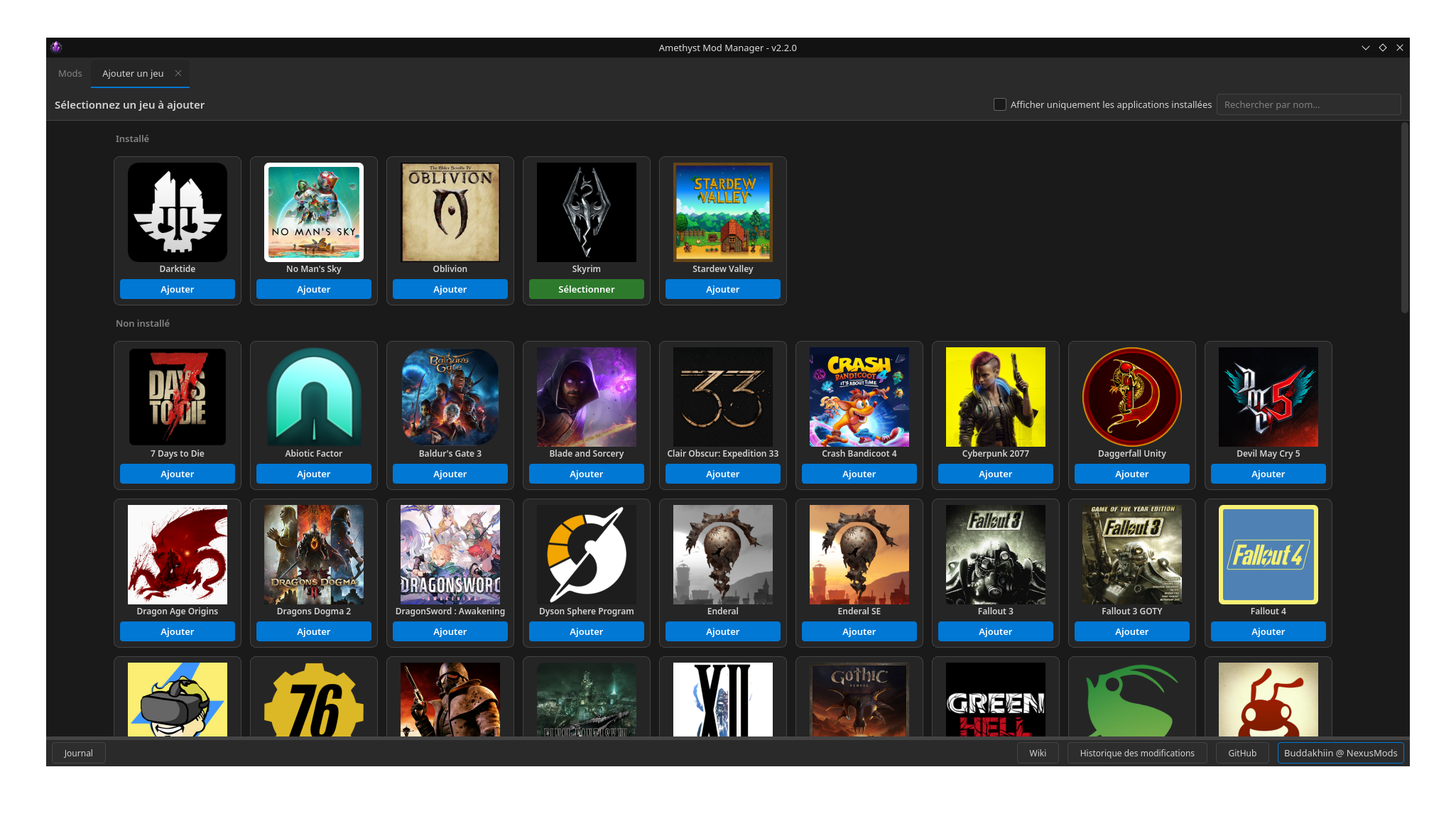Click the "Crash Bandicoot 4" game name
1456x821 pixels.
[859, 453]
